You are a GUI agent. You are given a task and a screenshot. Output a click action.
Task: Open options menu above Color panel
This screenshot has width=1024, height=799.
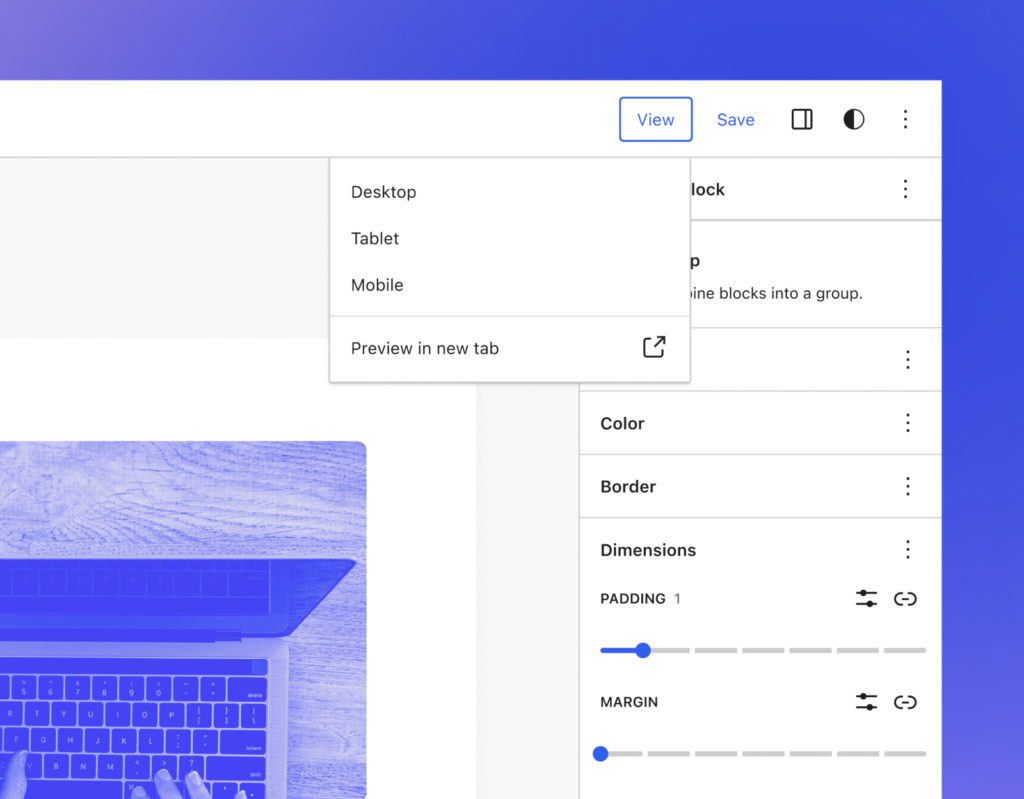click(908, 359)
